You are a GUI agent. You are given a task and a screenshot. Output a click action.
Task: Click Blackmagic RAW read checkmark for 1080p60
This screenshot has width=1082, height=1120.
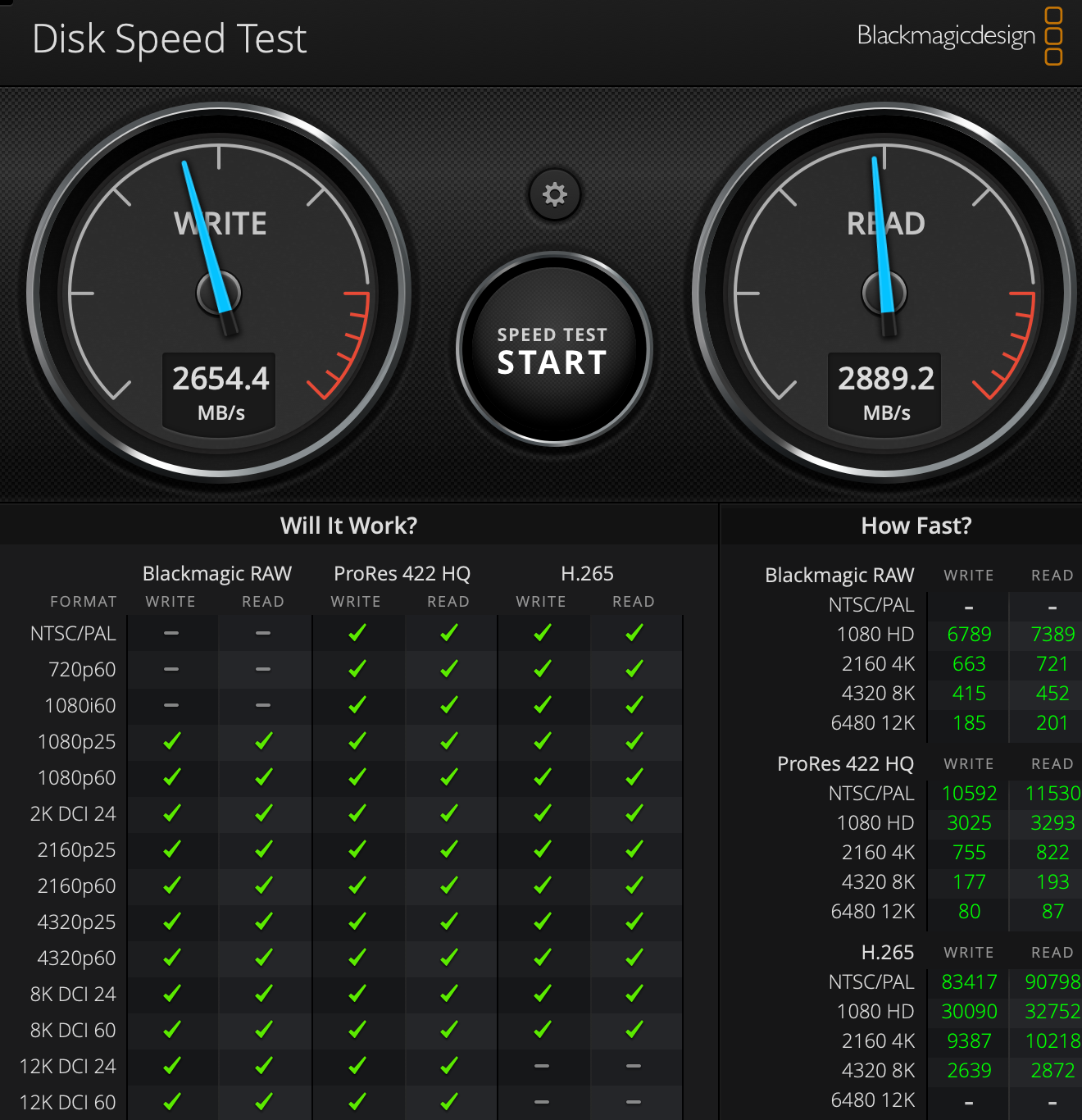tap(263, 777)
